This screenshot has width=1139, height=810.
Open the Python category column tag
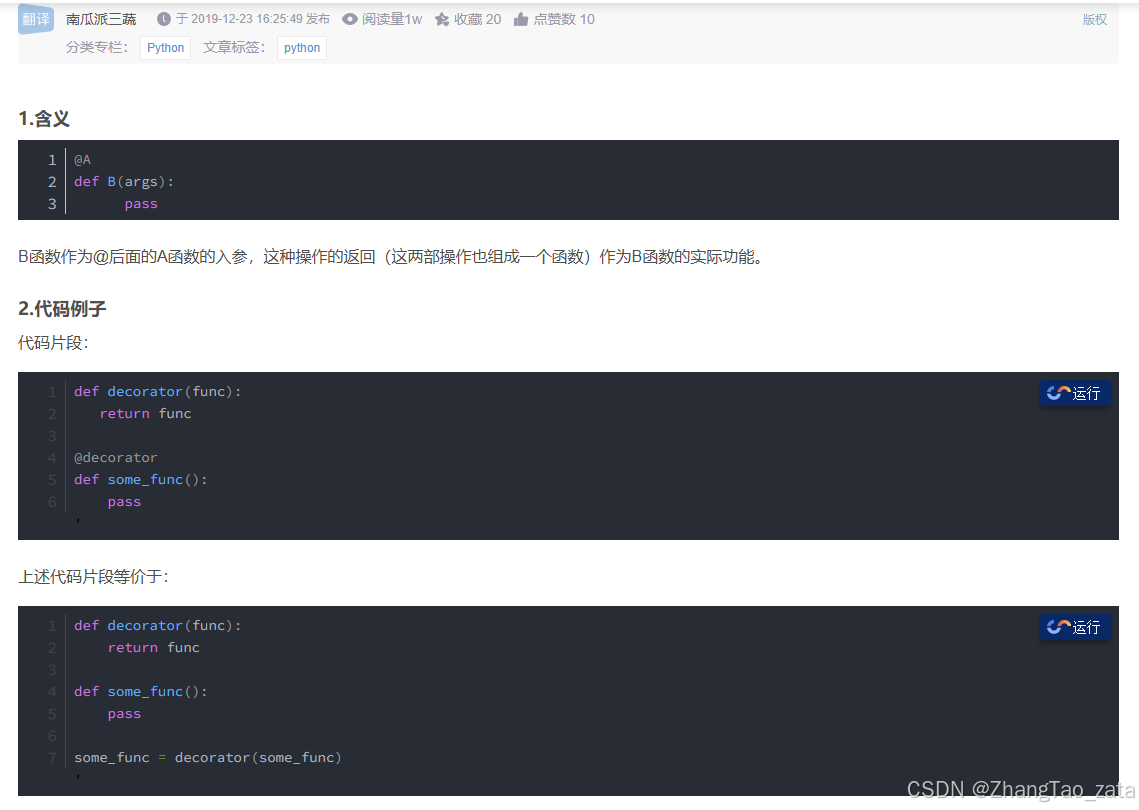tap(166, 48)
